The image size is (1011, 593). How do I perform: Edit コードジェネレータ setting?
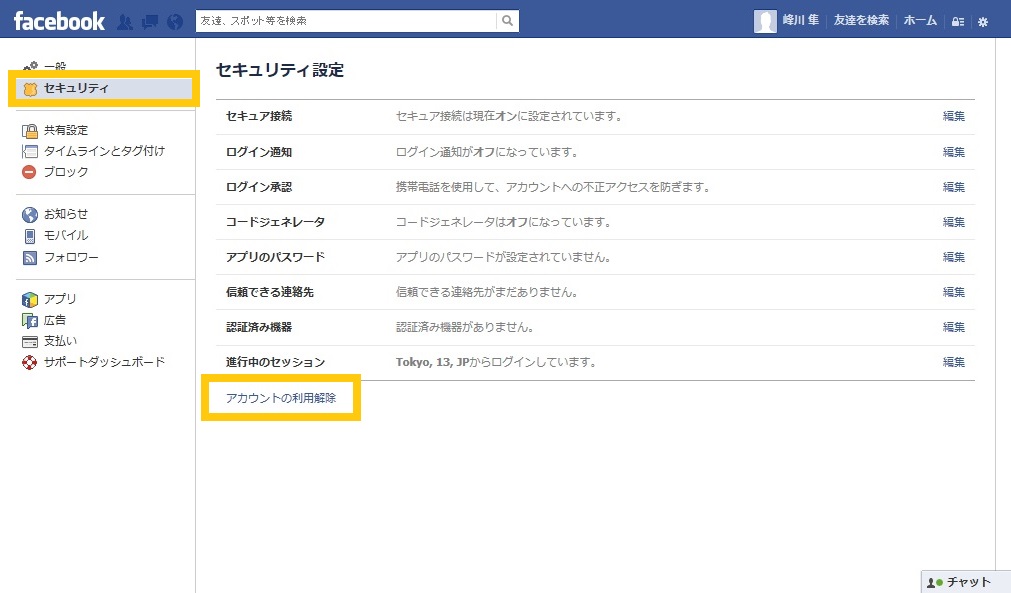click(954, 222)
